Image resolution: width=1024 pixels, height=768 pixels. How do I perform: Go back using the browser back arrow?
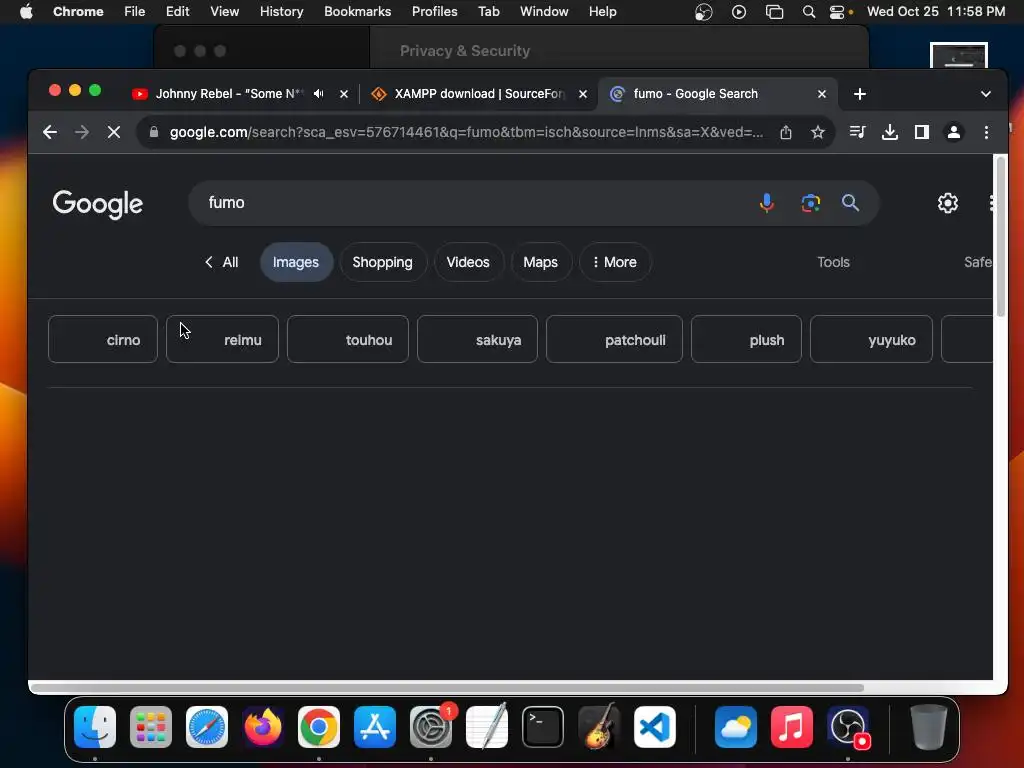coord(50,133)
